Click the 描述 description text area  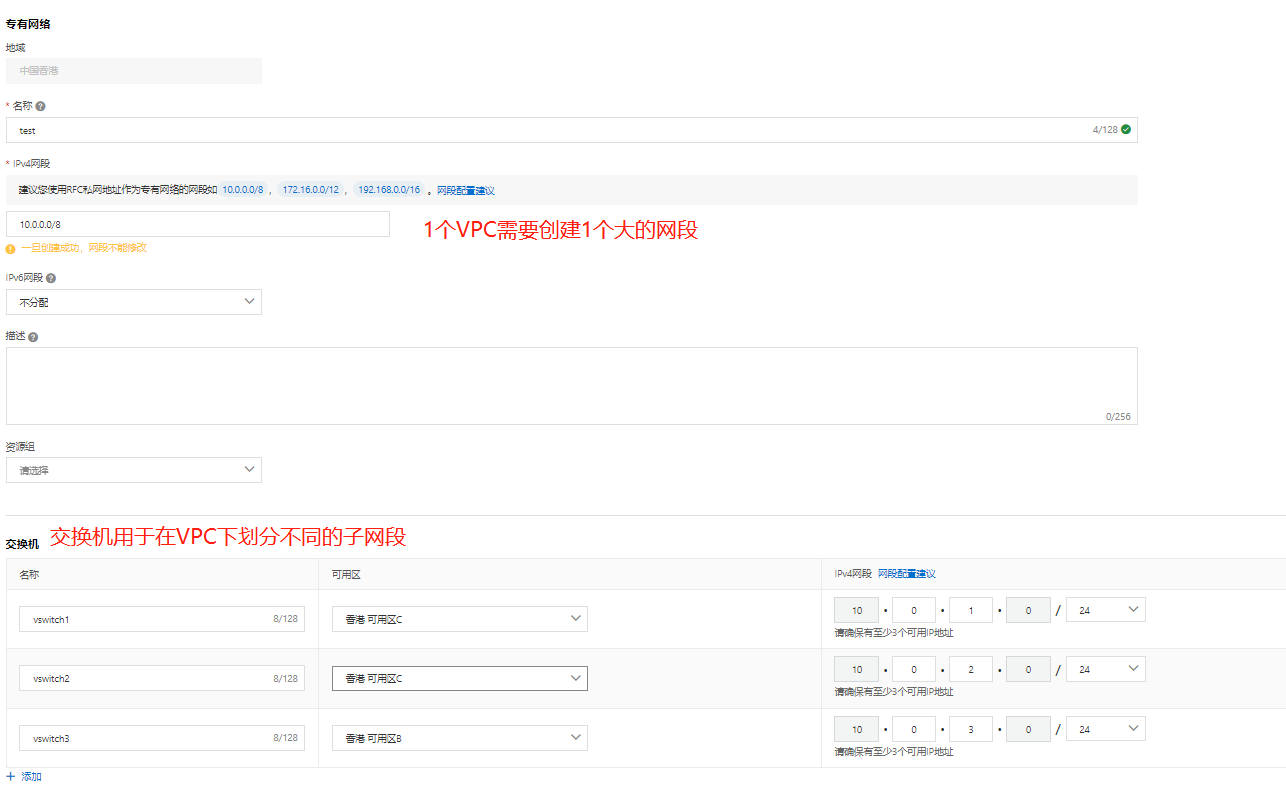pos(570,385)
